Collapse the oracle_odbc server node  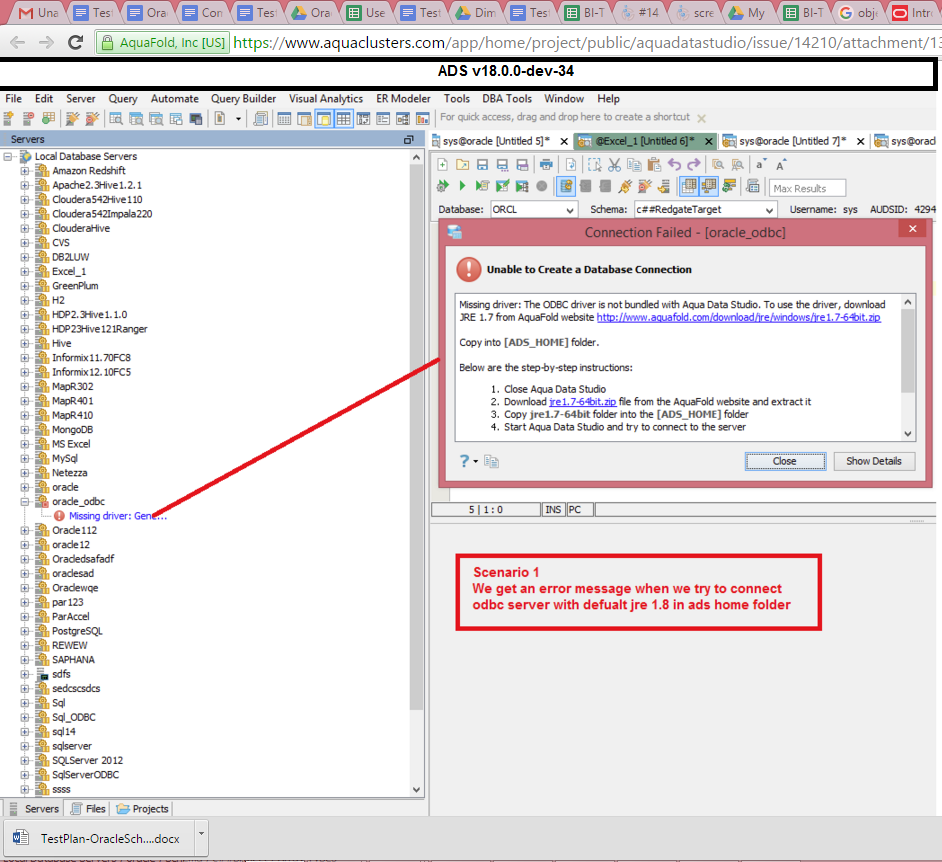point(25,502)
